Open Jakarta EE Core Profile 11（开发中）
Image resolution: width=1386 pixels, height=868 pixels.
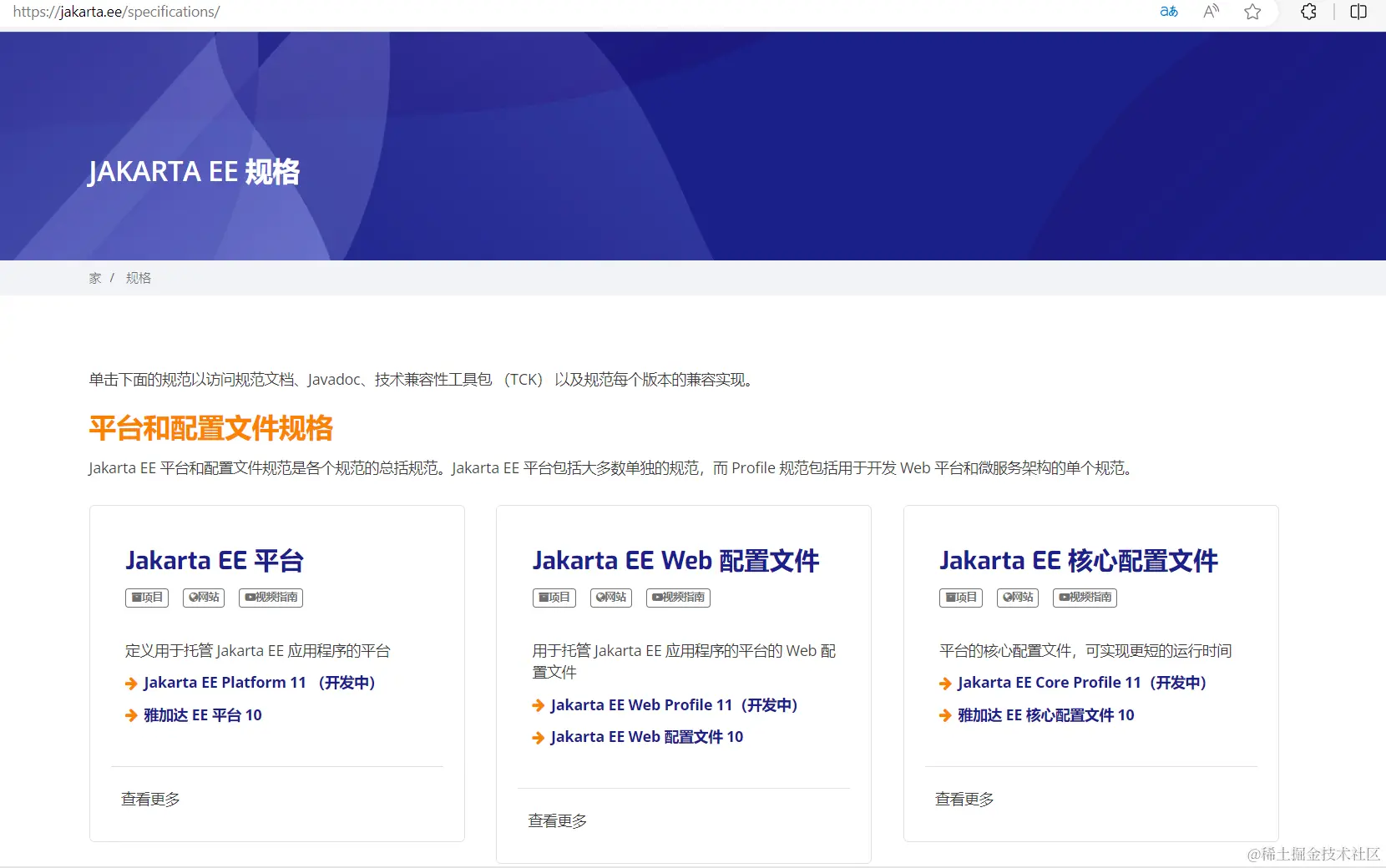pos(1081,682)
